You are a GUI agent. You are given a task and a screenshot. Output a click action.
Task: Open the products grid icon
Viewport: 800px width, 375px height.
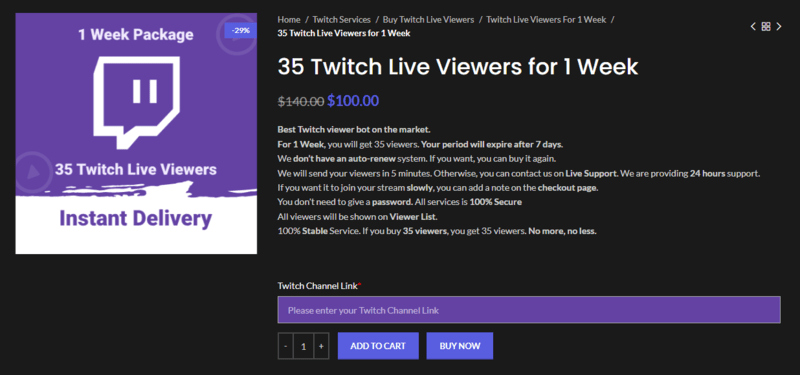tap(766, 27)
